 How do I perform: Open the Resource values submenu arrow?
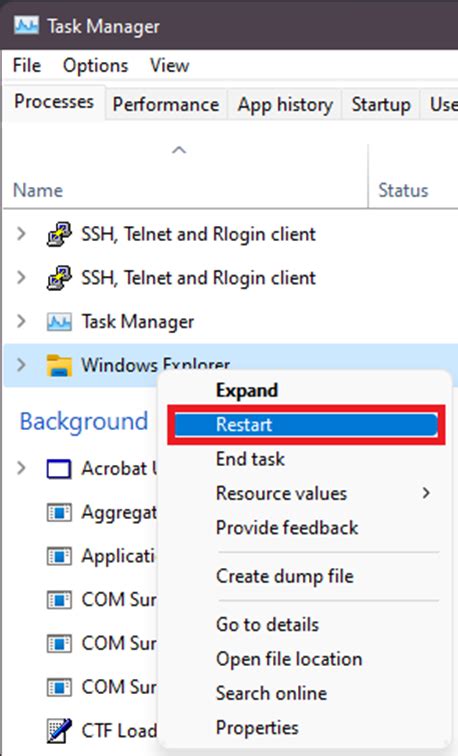click(426, 493)
